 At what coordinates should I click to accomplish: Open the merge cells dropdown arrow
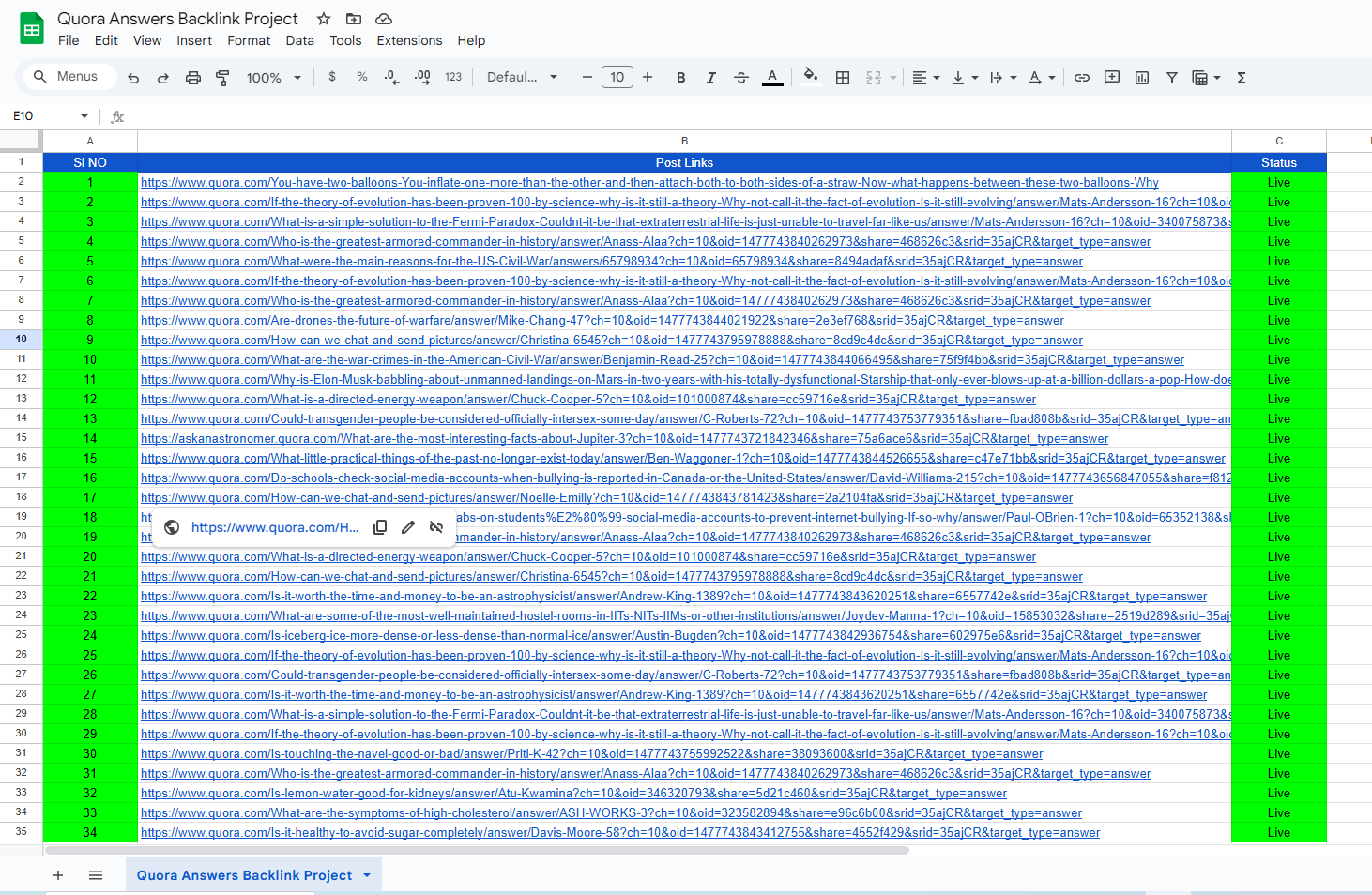pyautogui.click(x=893, y=78)
